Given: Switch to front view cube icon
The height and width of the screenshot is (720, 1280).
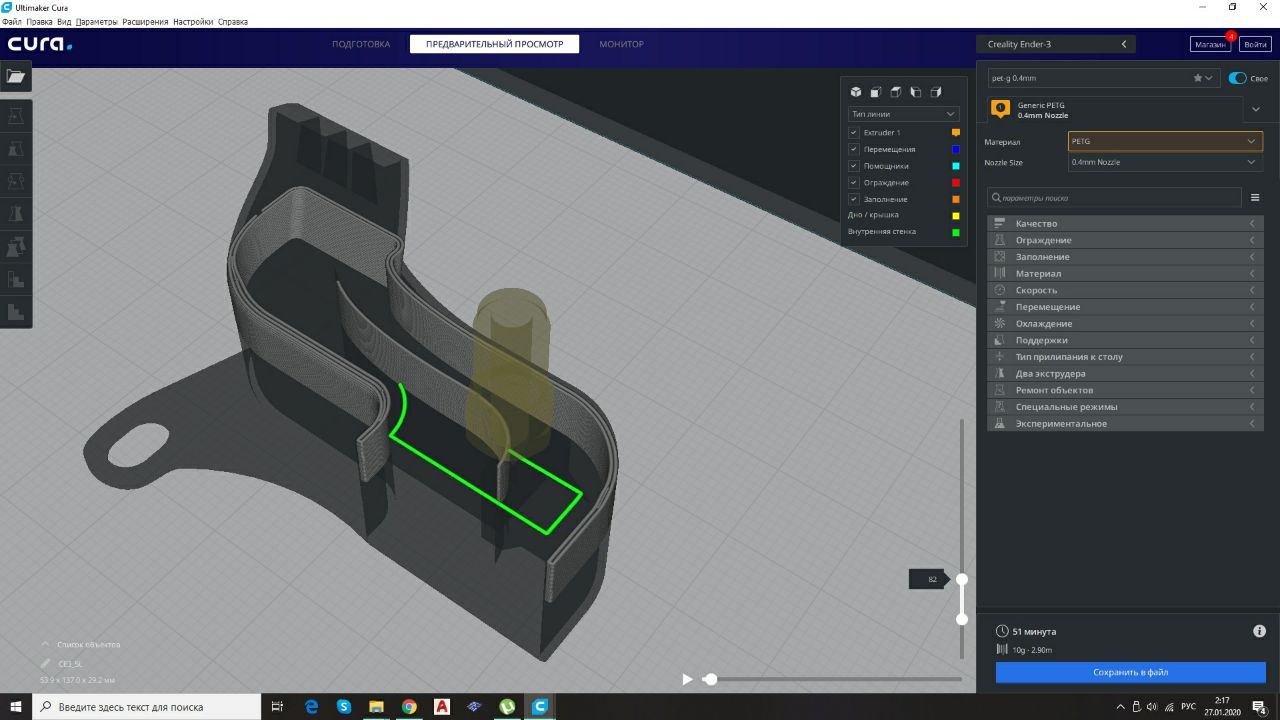Looking at the screenshot, I should pos(876,92).
